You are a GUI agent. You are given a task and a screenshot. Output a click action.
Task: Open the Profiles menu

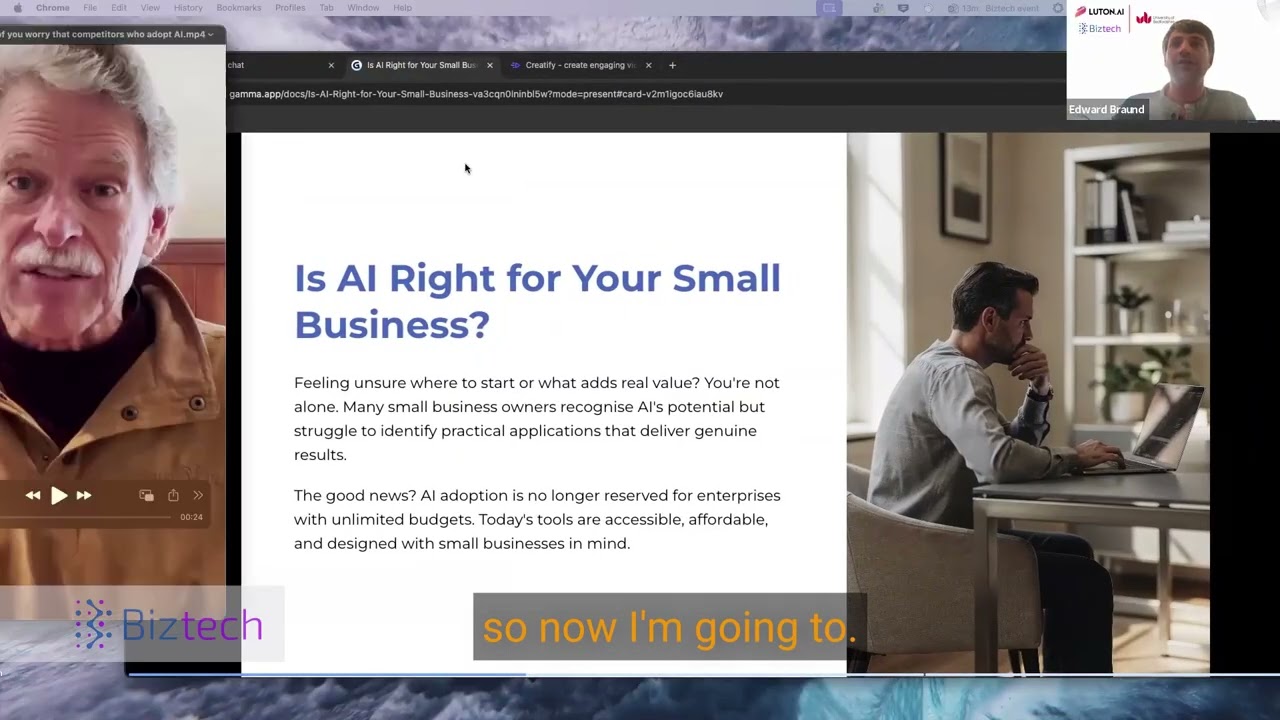[290, 8]
